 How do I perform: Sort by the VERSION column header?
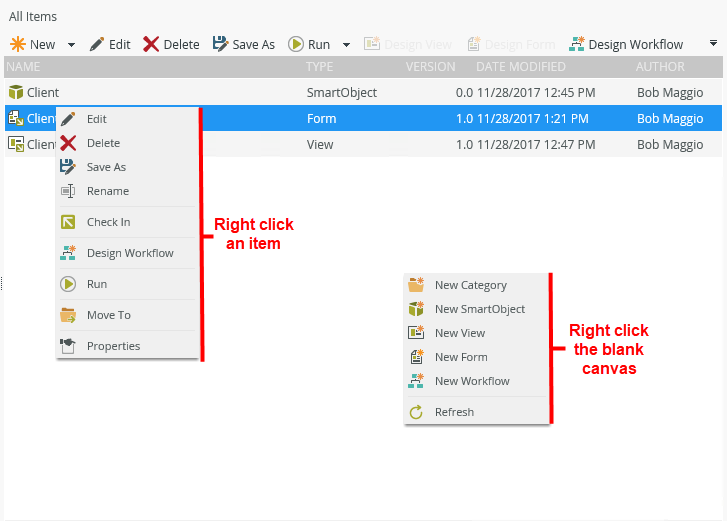(x=430, y=67)
